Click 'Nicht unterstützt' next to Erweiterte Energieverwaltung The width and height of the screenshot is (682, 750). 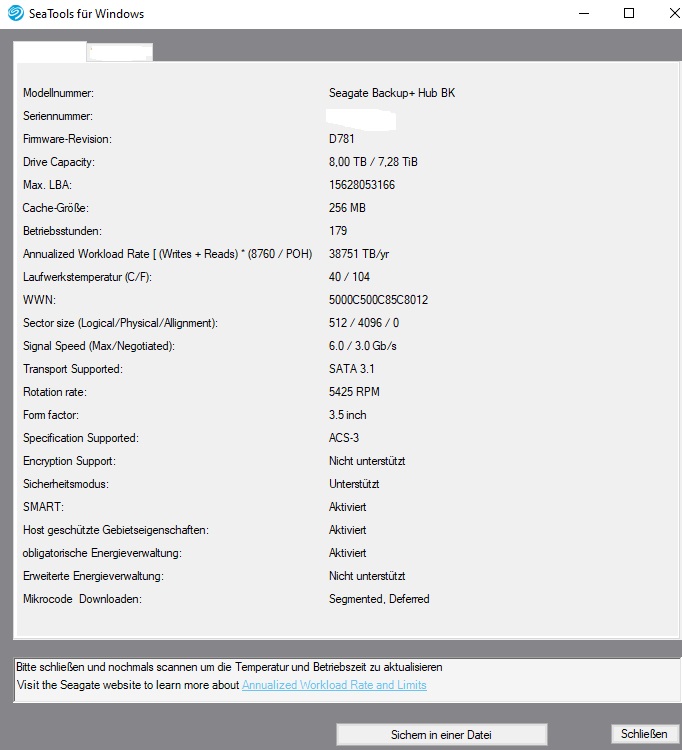point(367,575)
